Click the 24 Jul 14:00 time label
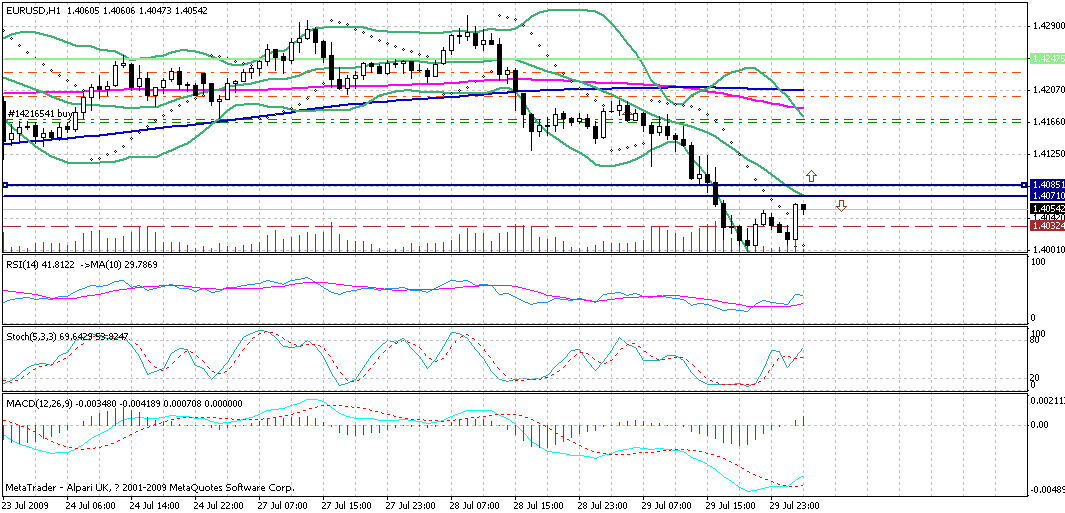 point(156,506)
